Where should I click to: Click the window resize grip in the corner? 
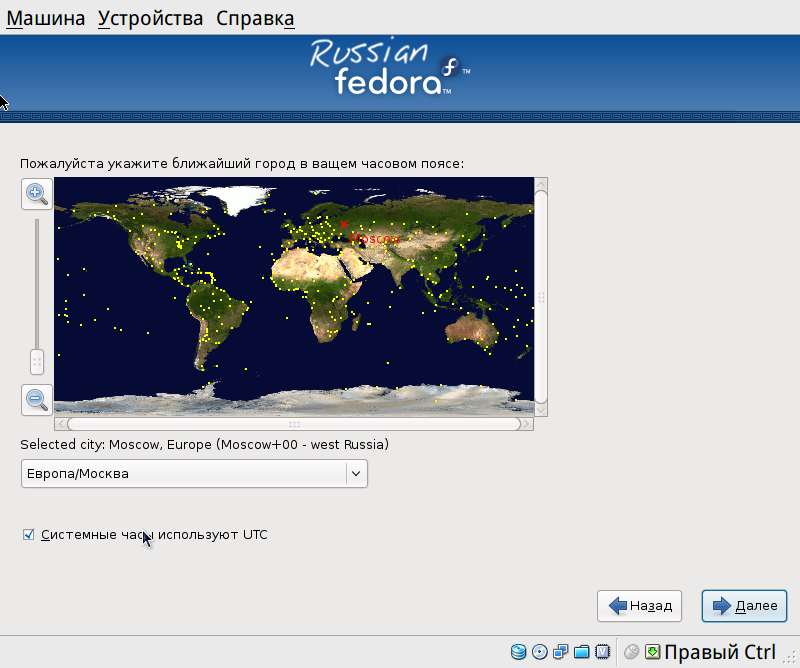coord(790,658)
